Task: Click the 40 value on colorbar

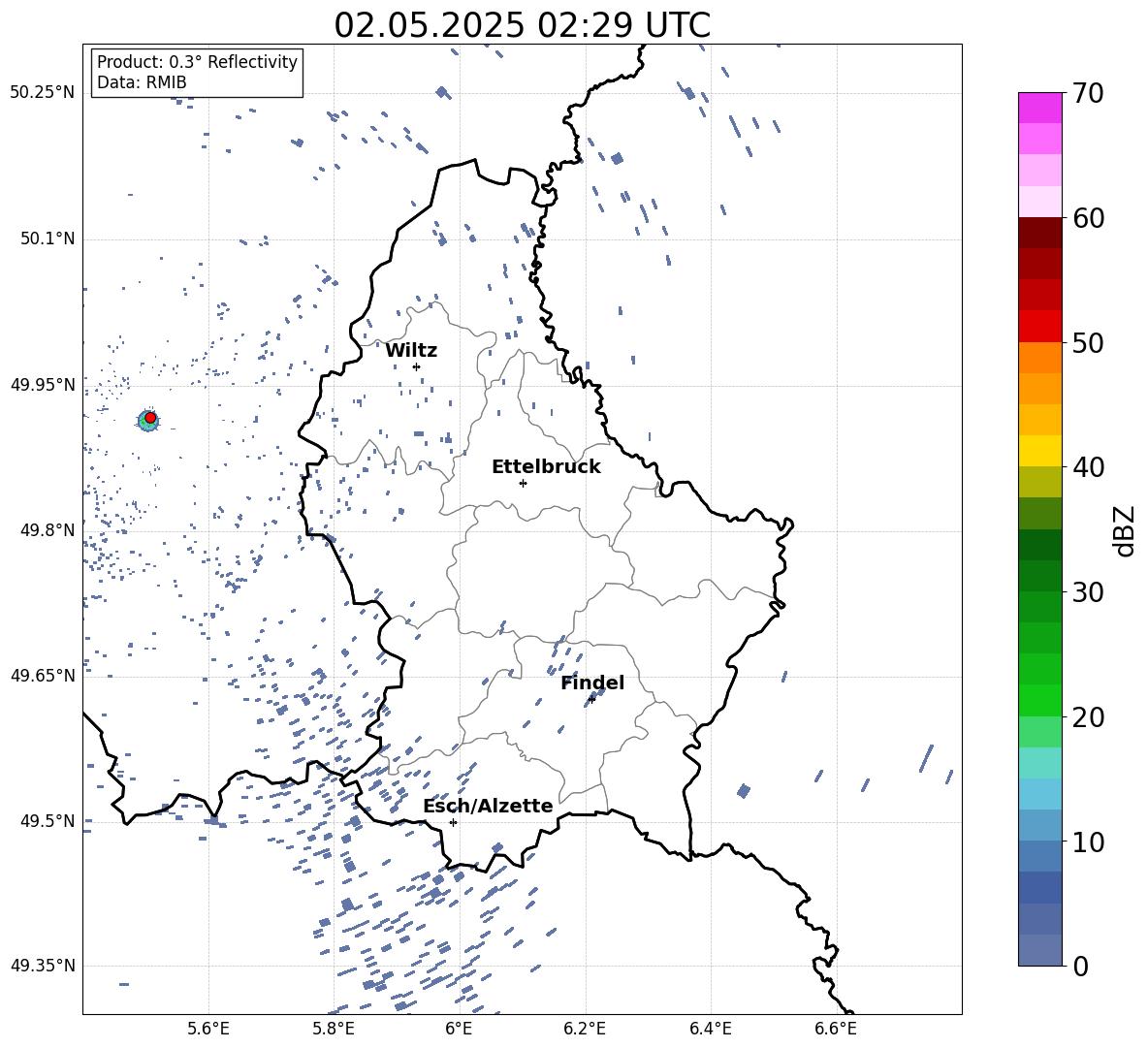Action: coord(1088,467)
